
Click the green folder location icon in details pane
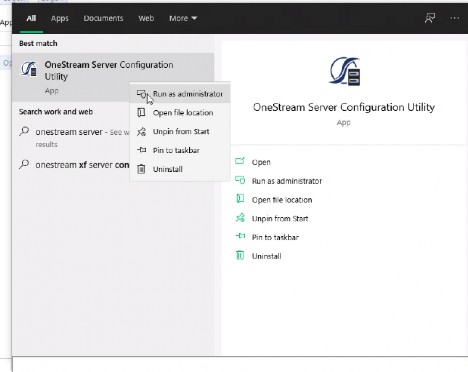click(x=240, y=199)
